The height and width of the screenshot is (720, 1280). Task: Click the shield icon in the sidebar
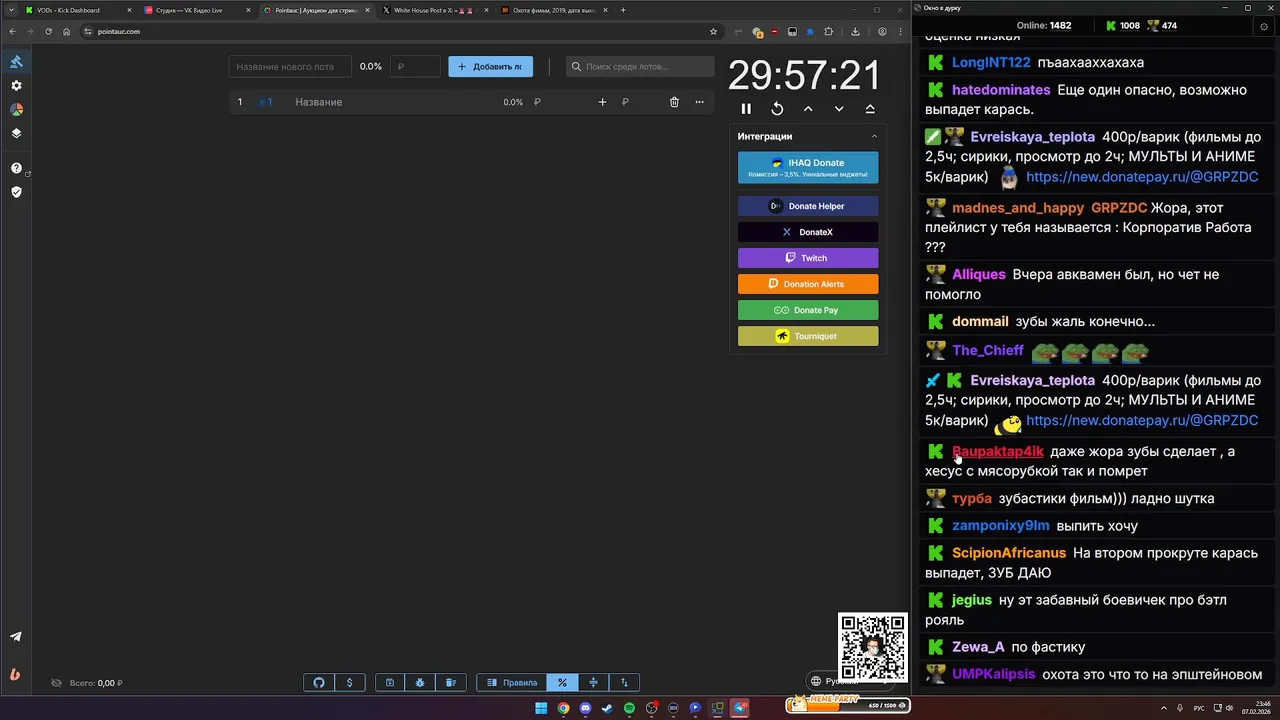coord(16,192)
